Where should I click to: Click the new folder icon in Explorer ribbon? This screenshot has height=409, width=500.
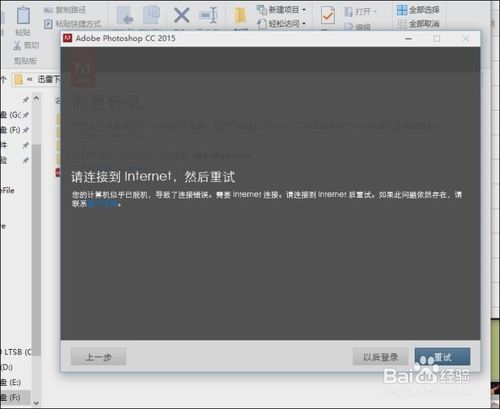pos(240,15)
